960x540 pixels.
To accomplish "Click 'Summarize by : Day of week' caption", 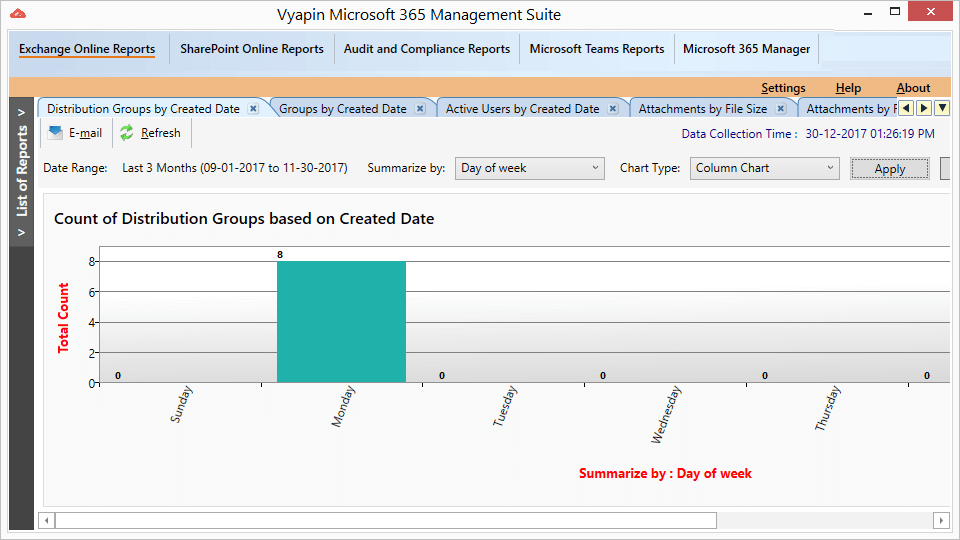I will (665, 473).
